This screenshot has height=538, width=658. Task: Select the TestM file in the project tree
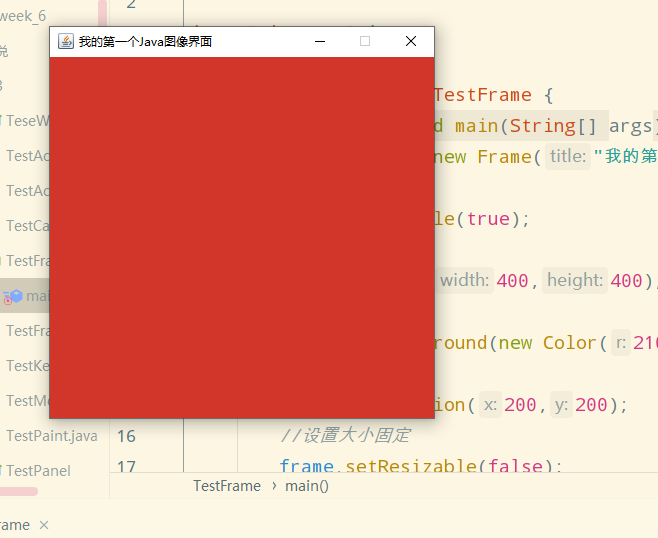tap(28, 401)
